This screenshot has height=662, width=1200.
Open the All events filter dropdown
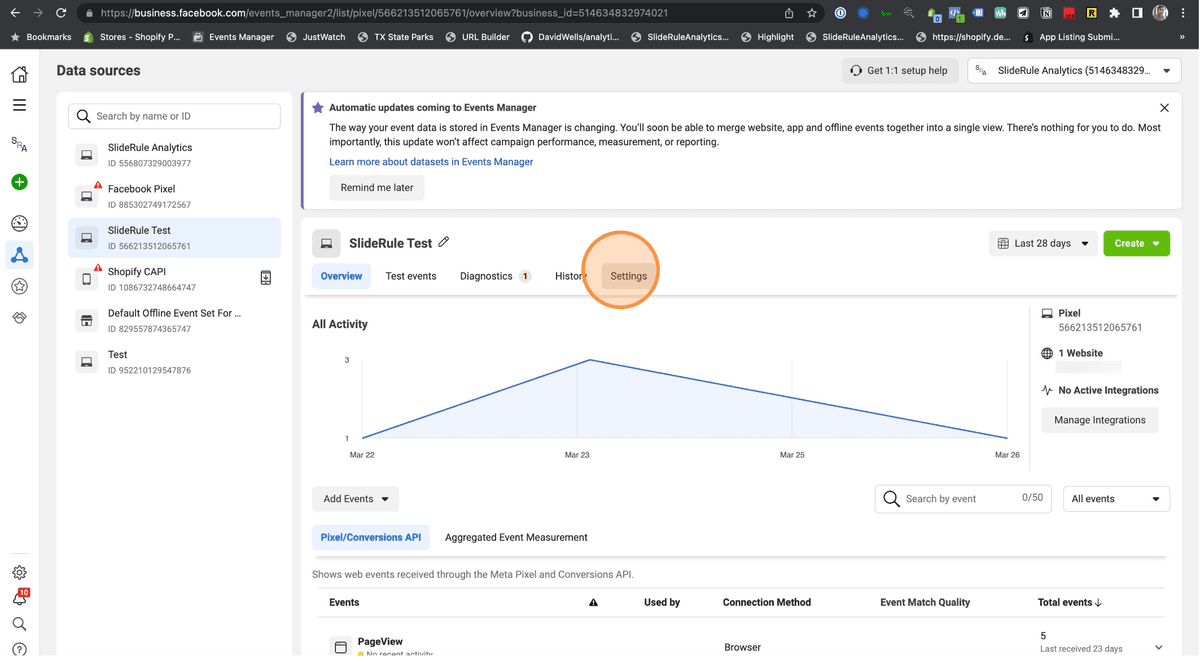click(x=1116, y=499)
